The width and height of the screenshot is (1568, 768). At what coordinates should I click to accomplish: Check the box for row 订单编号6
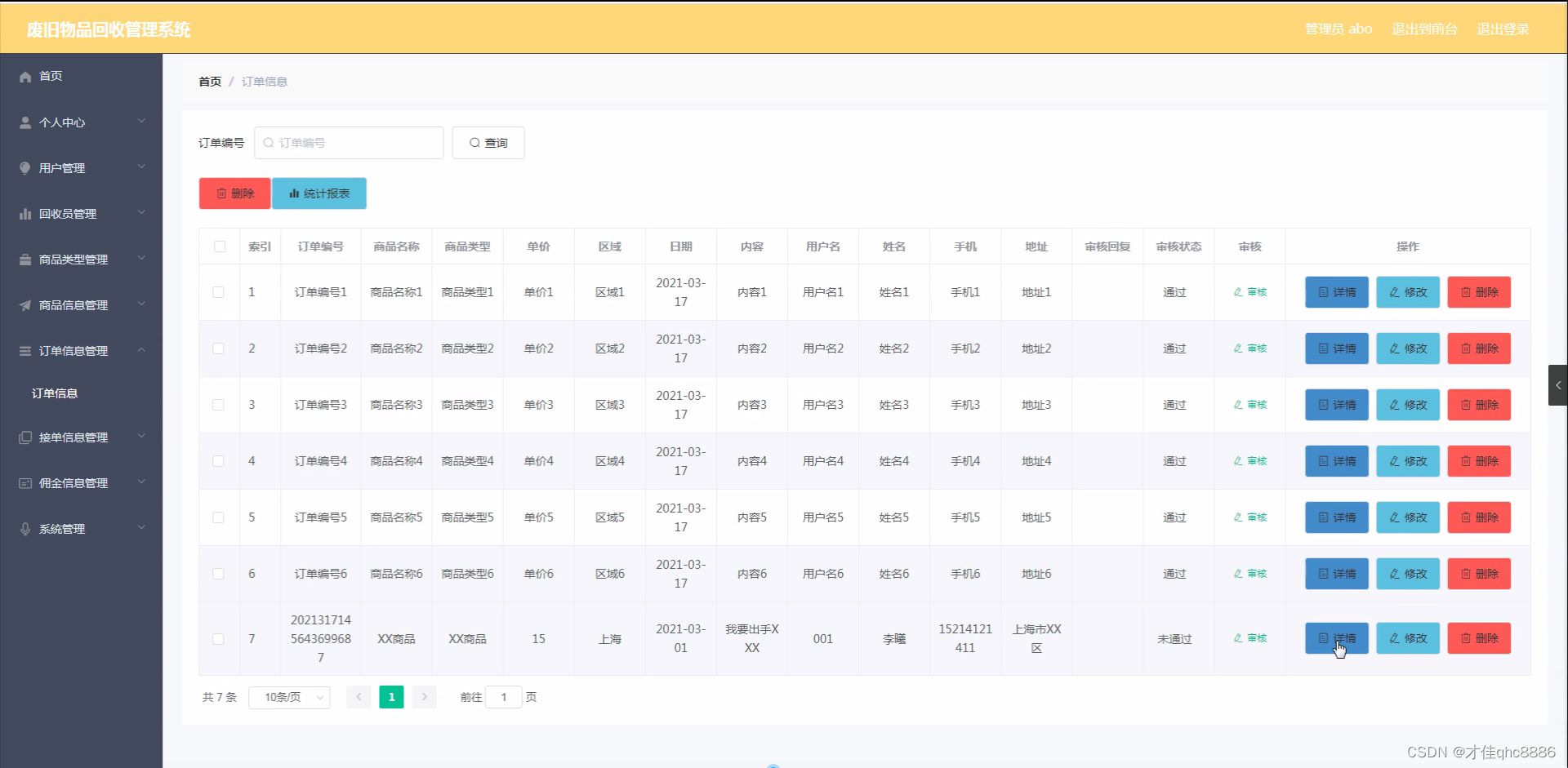click(x=218, y=574)
